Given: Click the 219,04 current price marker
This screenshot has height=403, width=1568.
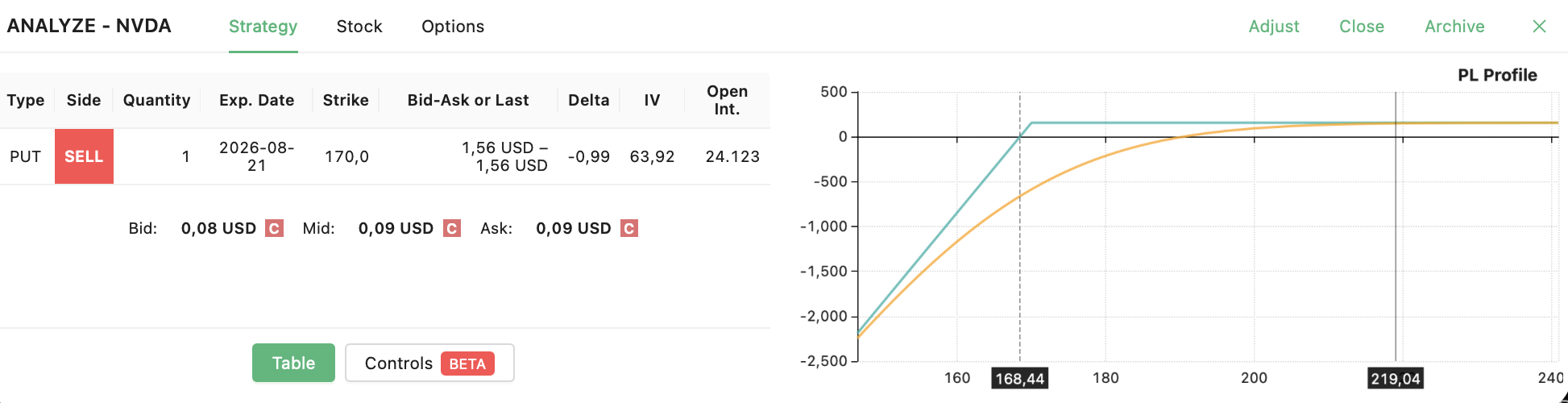Looking at the screenshot, I should 1396,379.
